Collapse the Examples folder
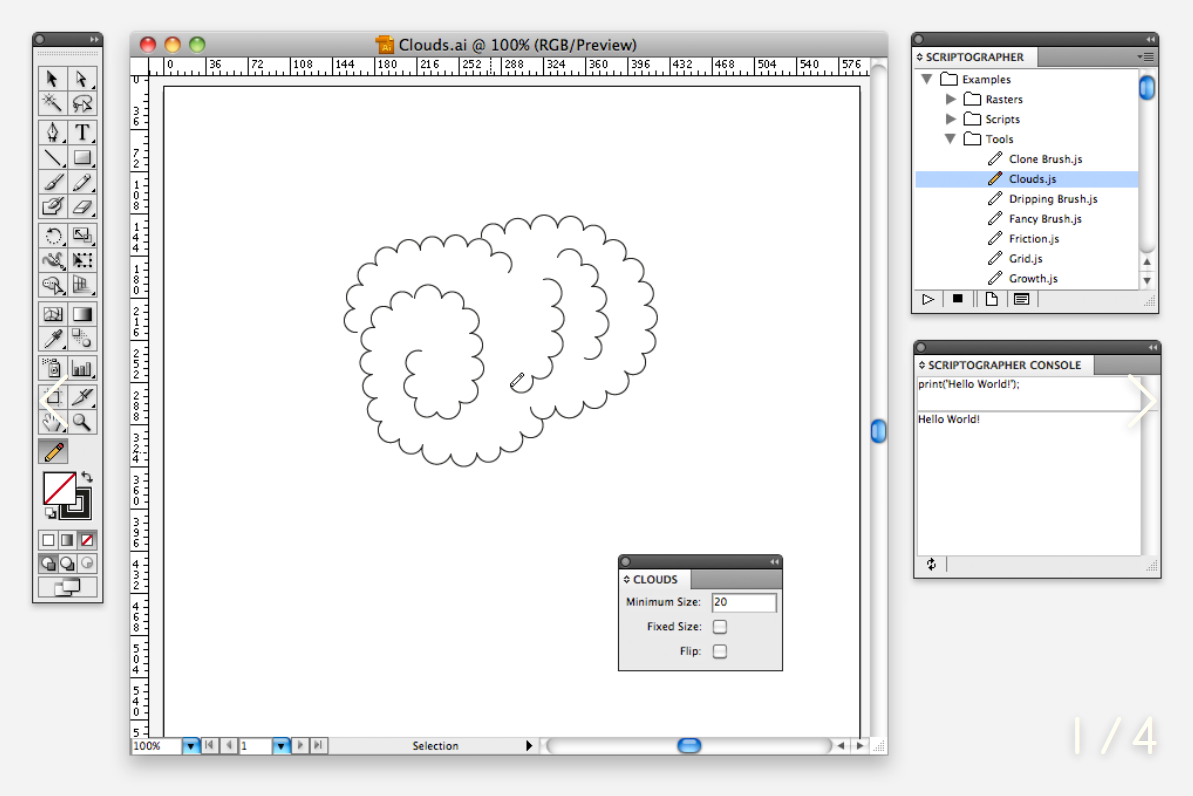Screen dimensions: 1193x796 click(927, 79)
